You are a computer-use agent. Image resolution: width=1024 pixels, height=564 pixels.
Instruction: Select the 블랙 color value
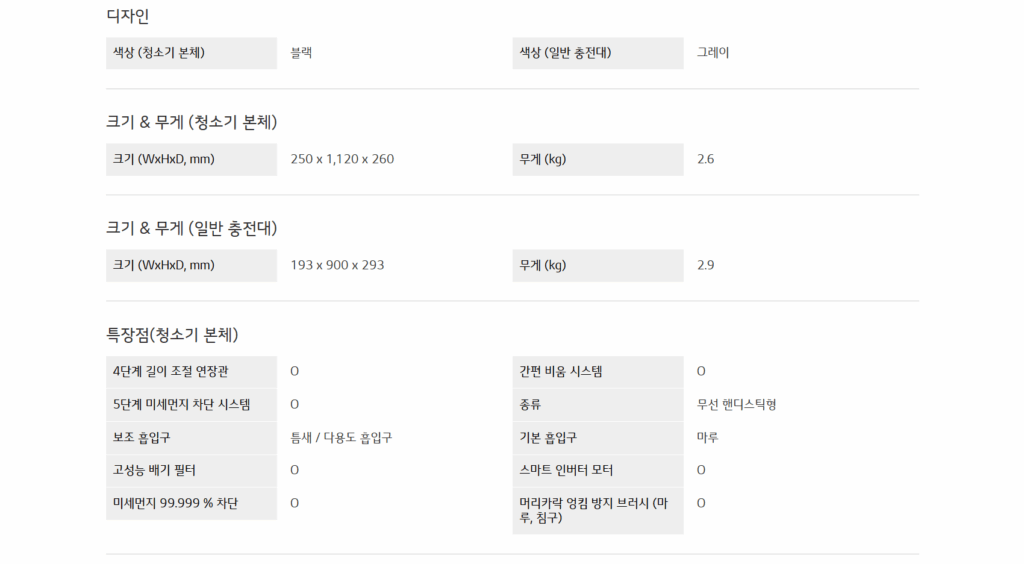[301, 53]
